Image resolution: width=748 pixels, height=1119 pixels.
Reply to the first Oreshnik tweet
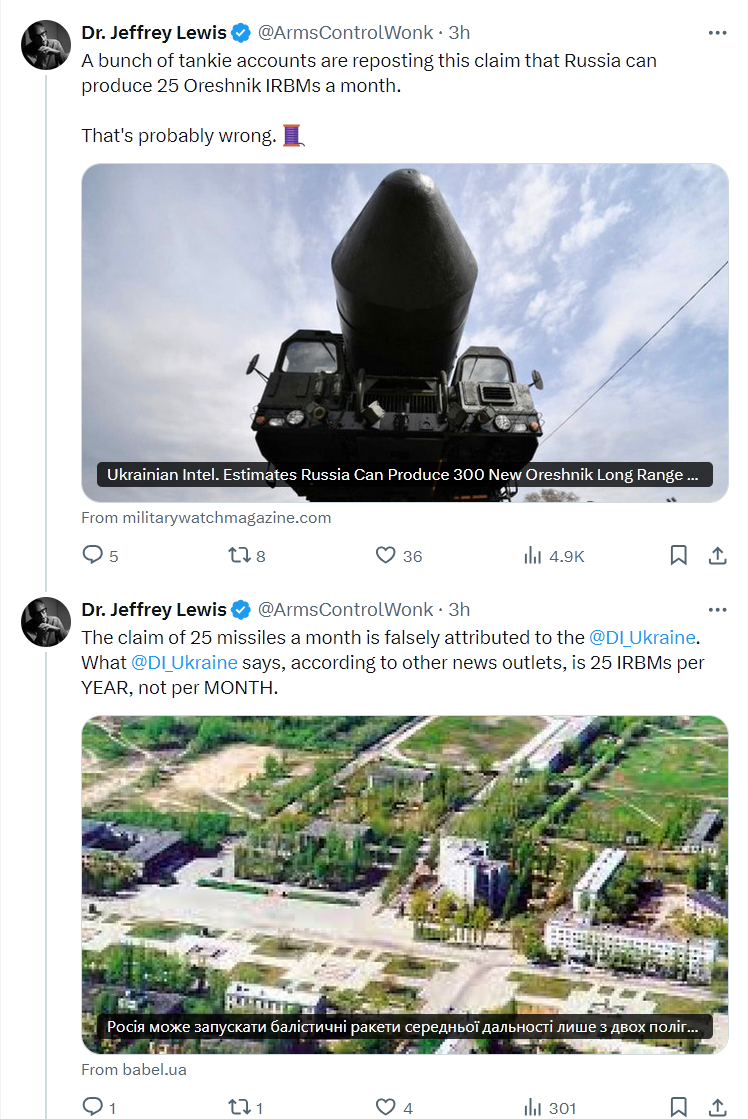pos(93,555)
